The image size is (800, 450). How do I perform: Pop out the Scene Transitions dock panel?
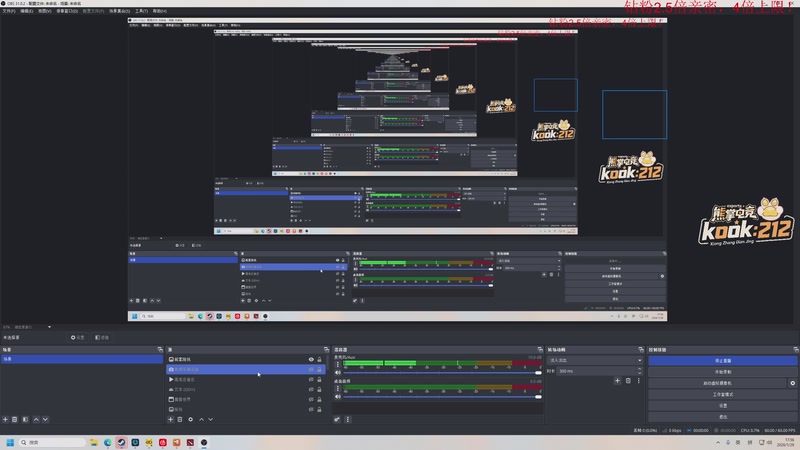641,349
